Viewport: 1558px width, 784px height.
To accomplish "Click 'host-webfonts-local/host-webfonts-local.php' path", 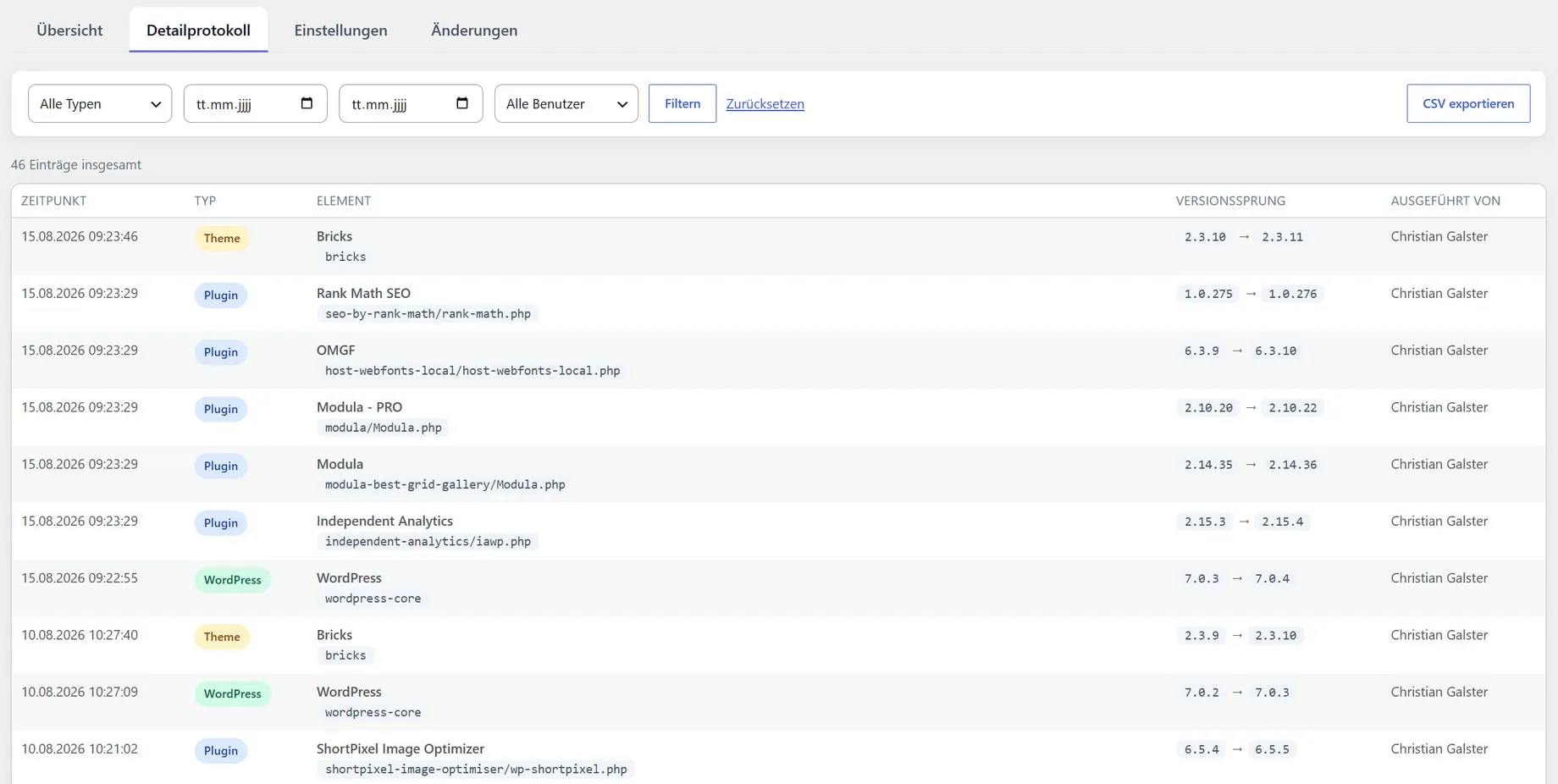I will click(472, 371).
